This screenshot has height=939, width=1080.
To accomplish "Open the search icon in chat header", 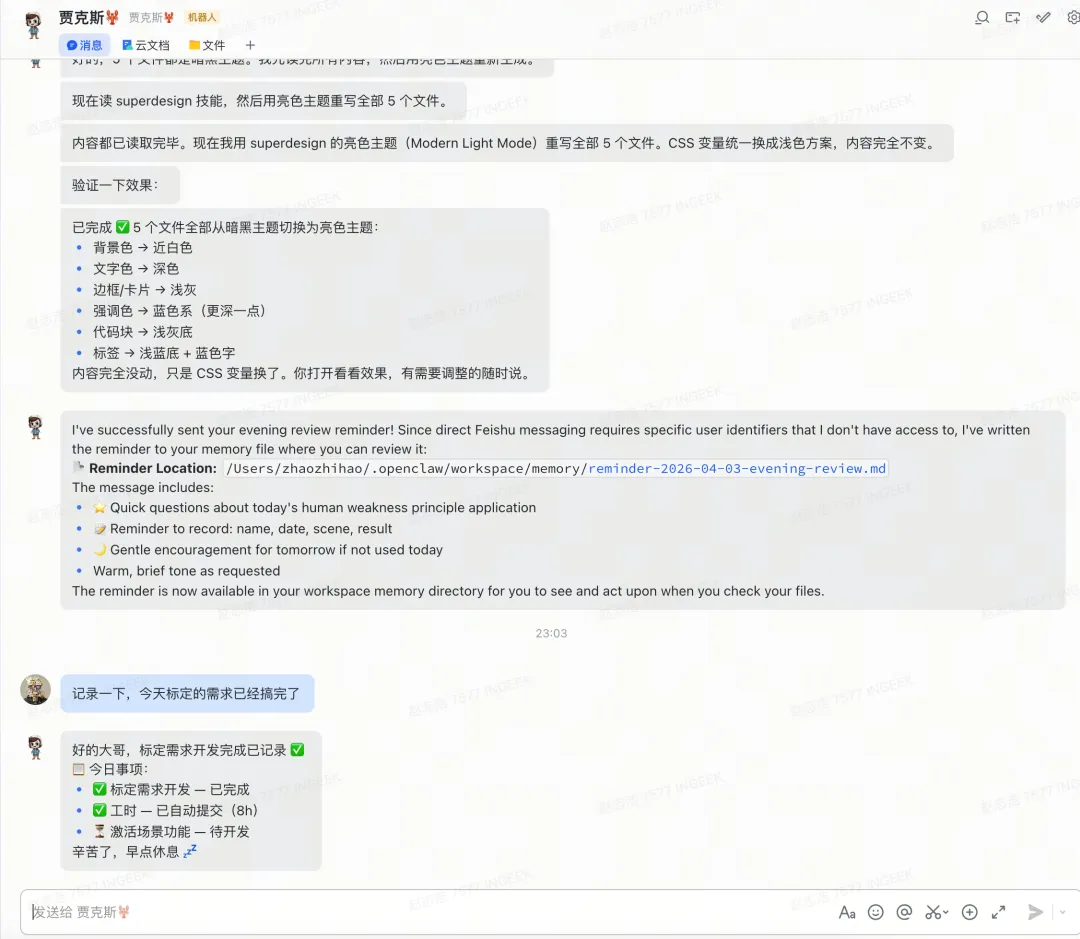I will [982, 18].
